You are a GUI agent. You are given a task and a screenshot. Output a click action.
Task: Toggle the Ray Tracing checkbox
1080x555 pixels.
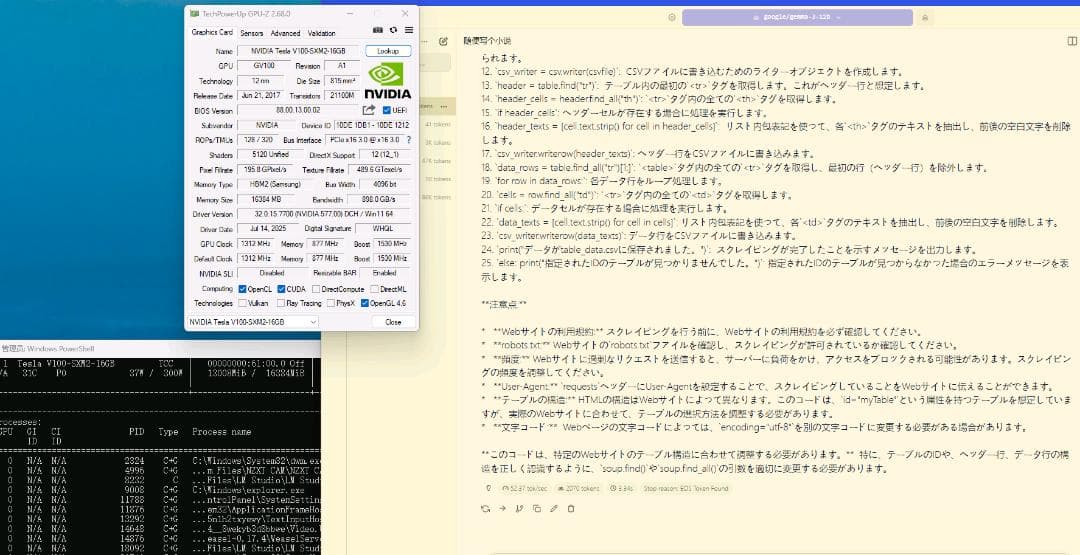coord(281,303)
